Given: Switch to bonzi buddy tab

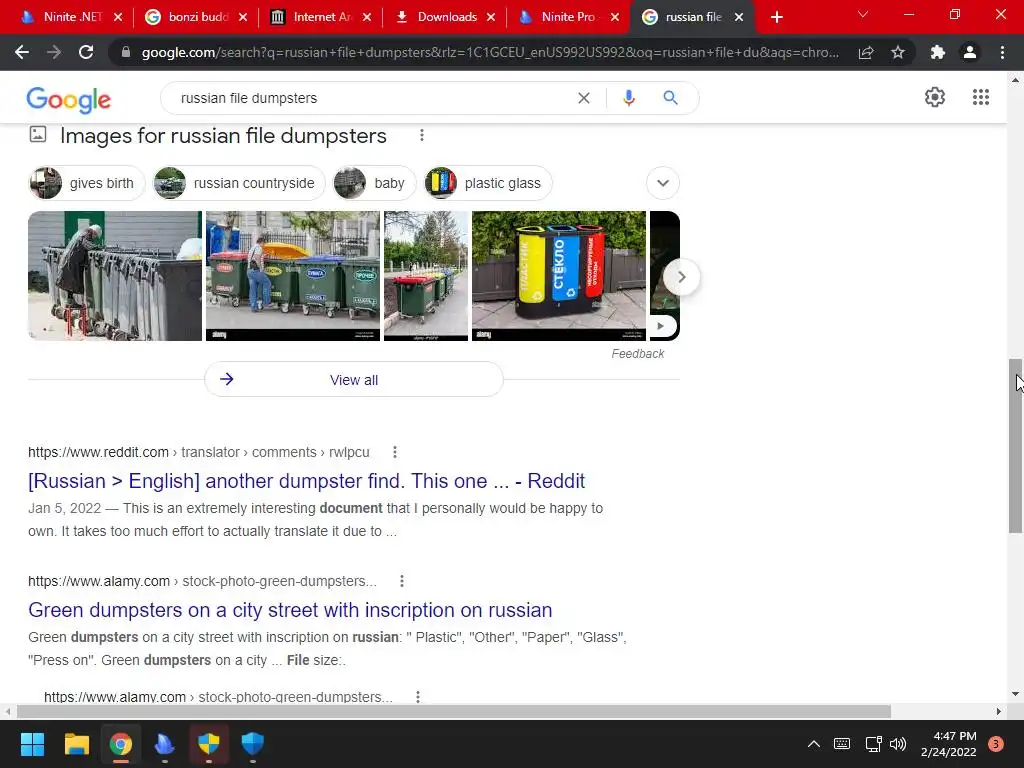Looking at the screenshot, I should [x=196, y=17].
